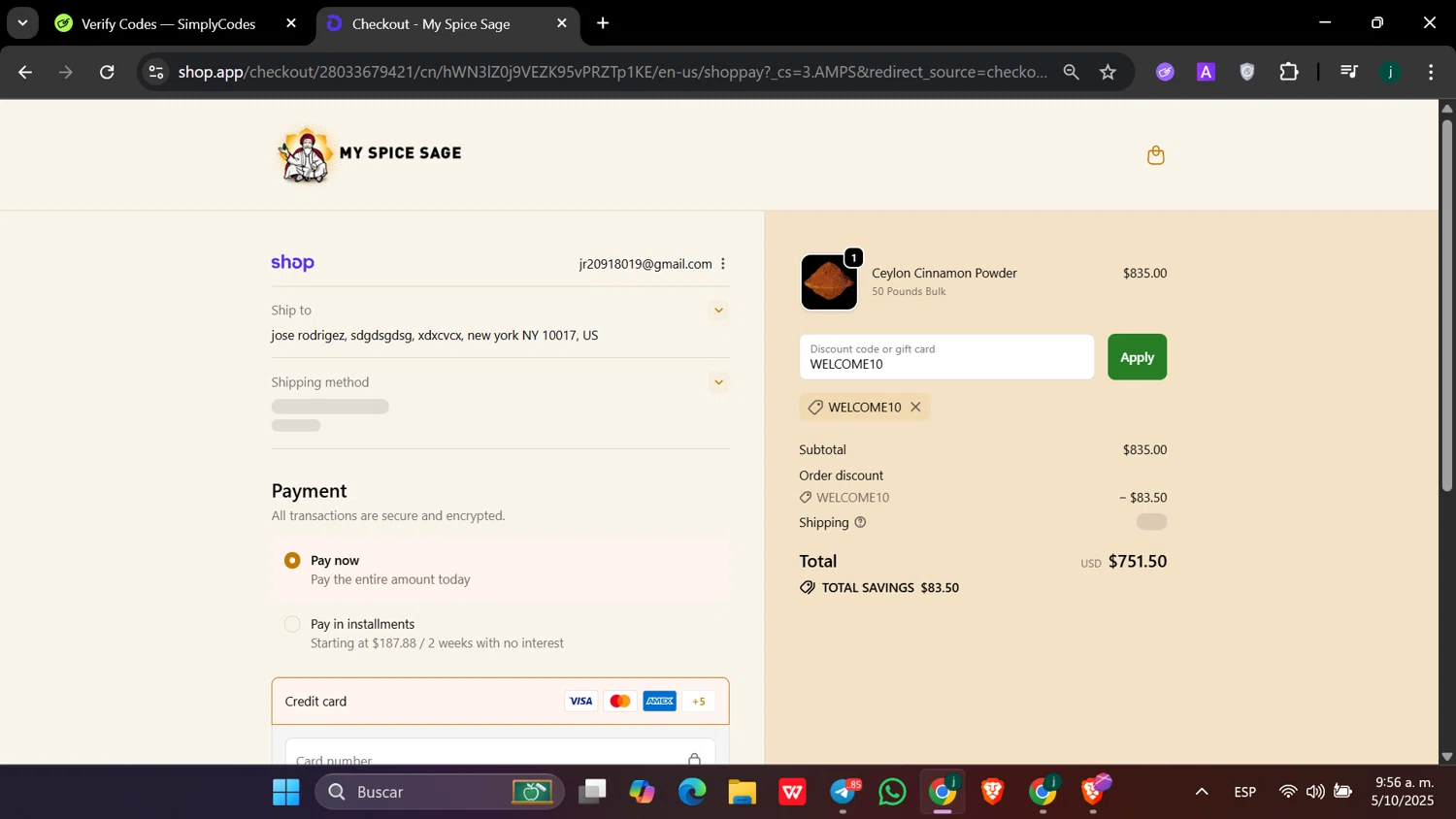Bookmark this page with the star
This screenshot has width=1456, height=819.
[x=1109, y=72]
